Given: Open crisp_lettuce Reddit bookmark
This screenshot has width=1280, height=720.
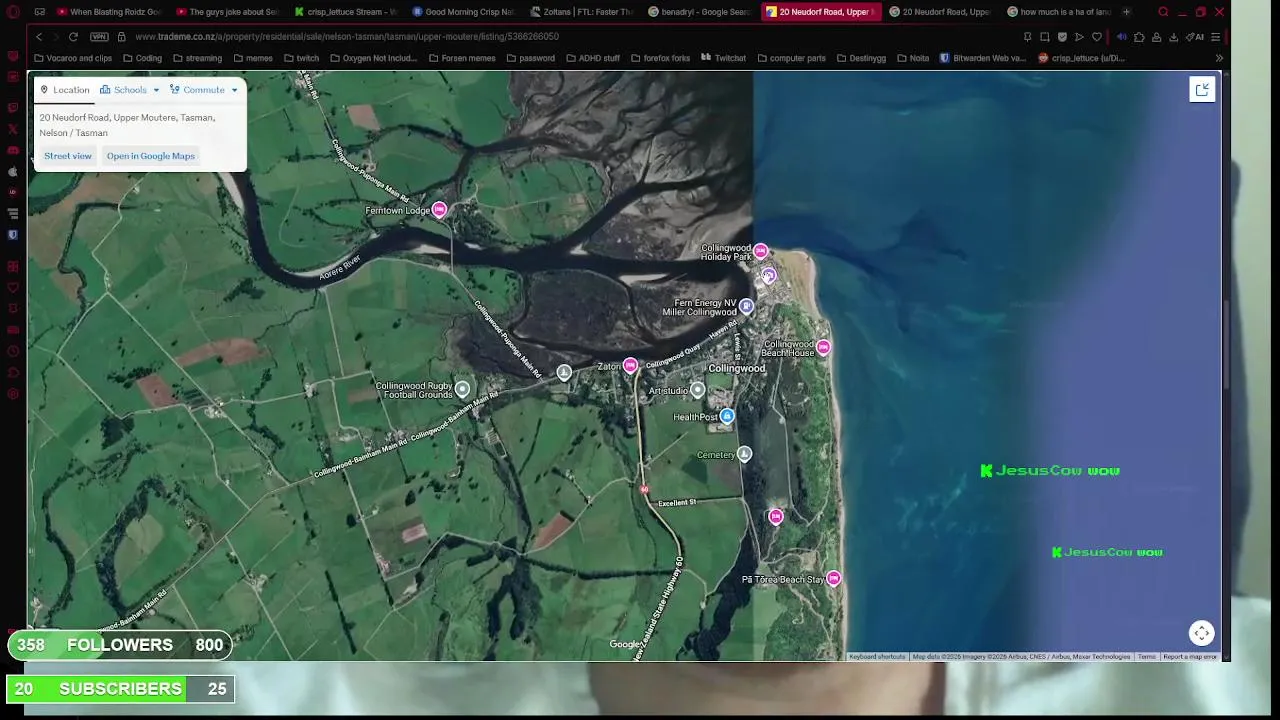Looking at the screenshot, I should (1081, 58).
